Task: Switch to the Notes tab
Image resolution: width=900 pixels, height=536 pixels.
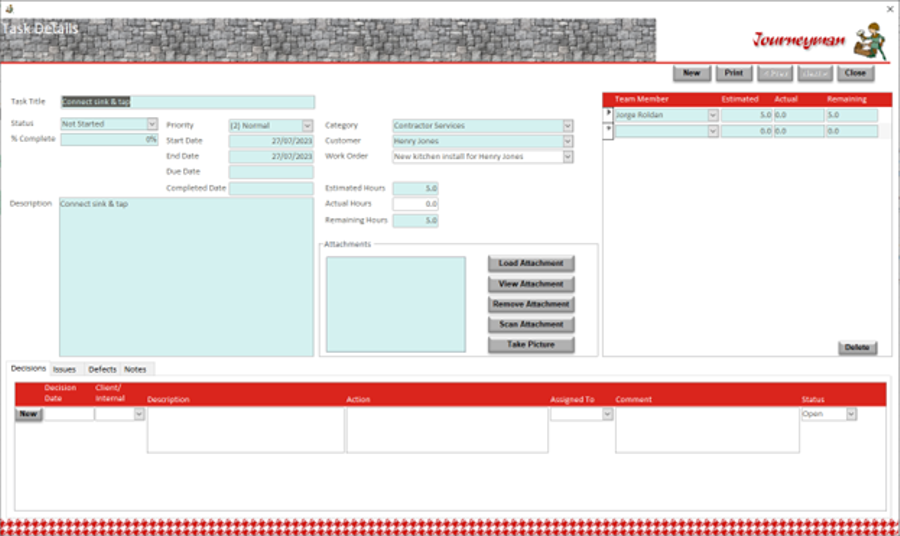Action: point(135,370)
